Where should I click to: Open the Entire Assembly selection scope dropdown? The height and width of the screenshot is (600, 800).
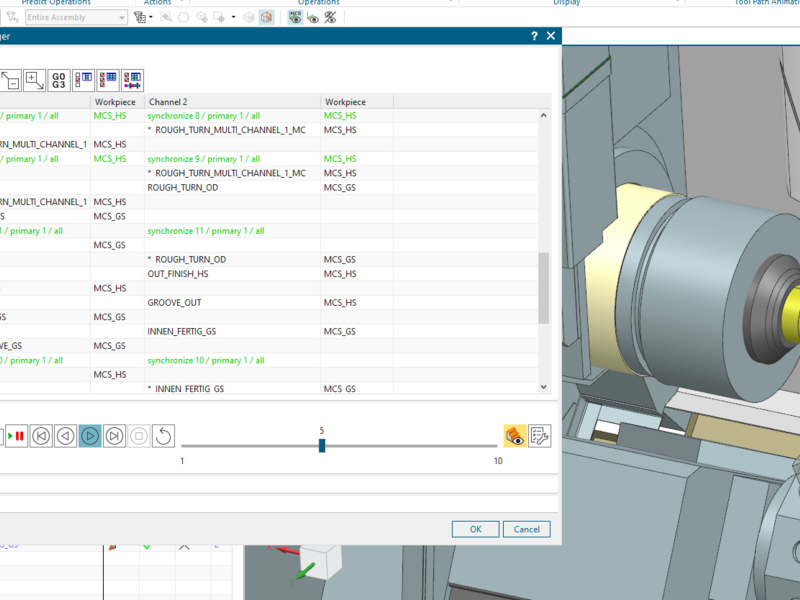click(76, 17)
